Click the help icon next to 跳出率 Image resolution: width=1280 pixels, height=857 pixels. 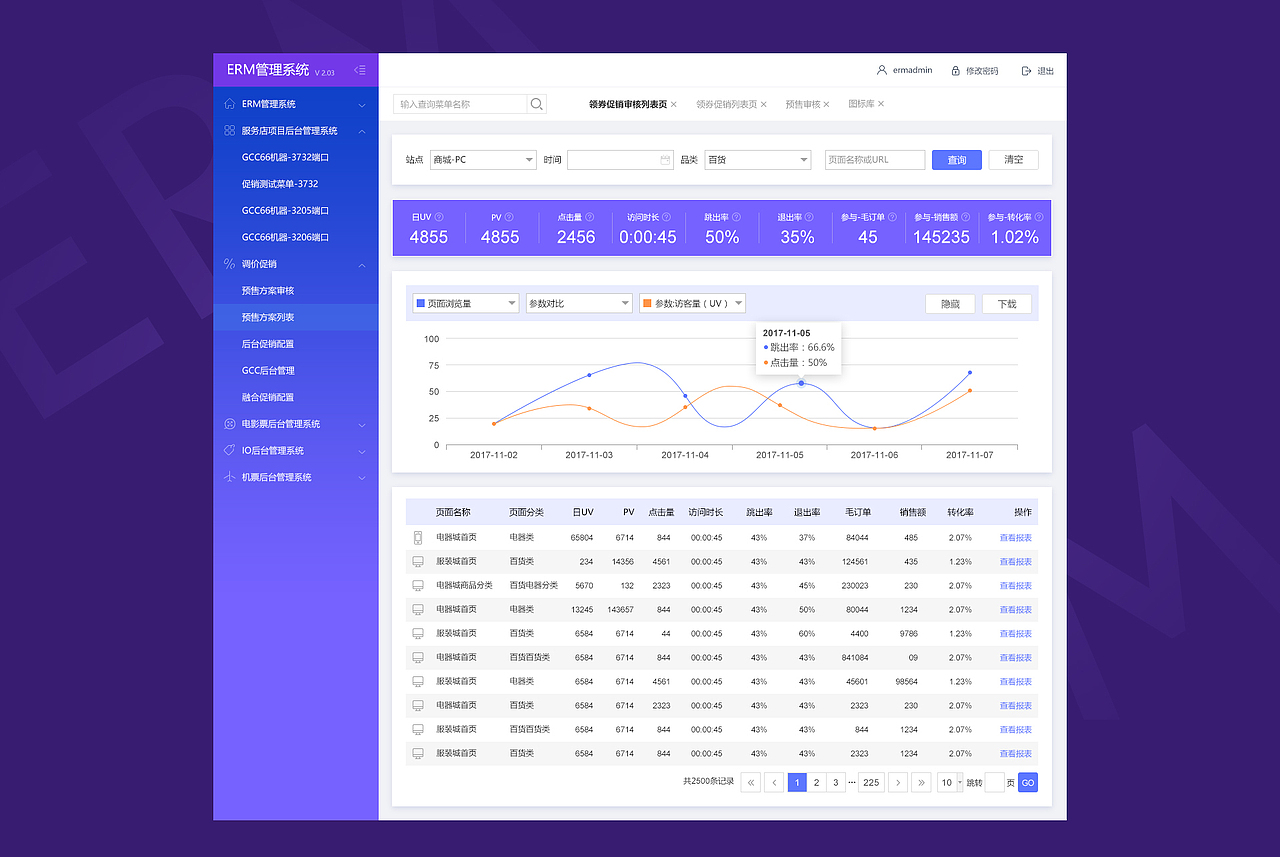736,217
